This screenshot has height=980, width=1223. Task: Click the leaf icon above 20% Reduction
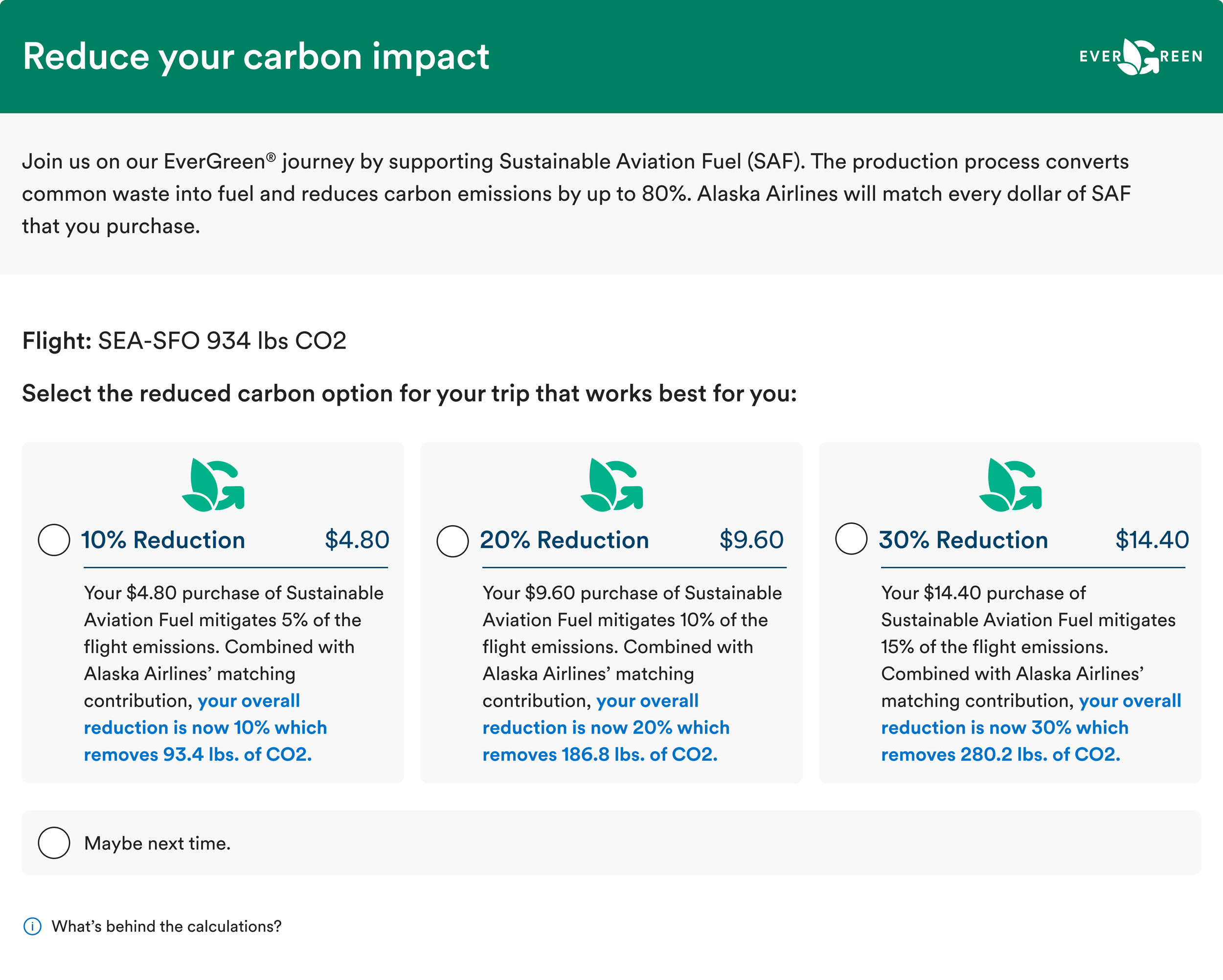[x=611, y=485]
